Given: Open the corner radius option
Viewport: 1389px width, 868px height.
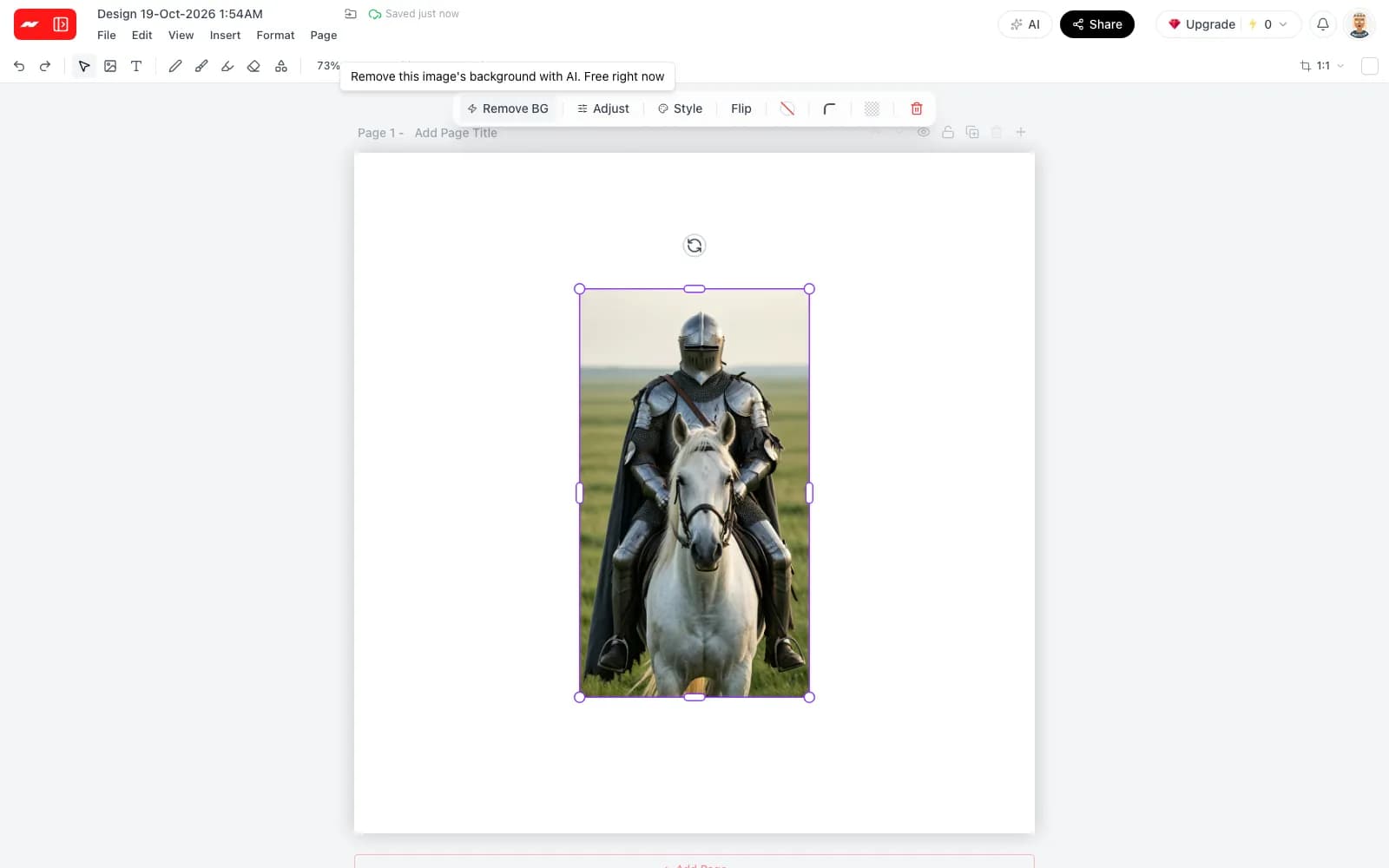Looking at the screenshot, I should tap(829, 108).
